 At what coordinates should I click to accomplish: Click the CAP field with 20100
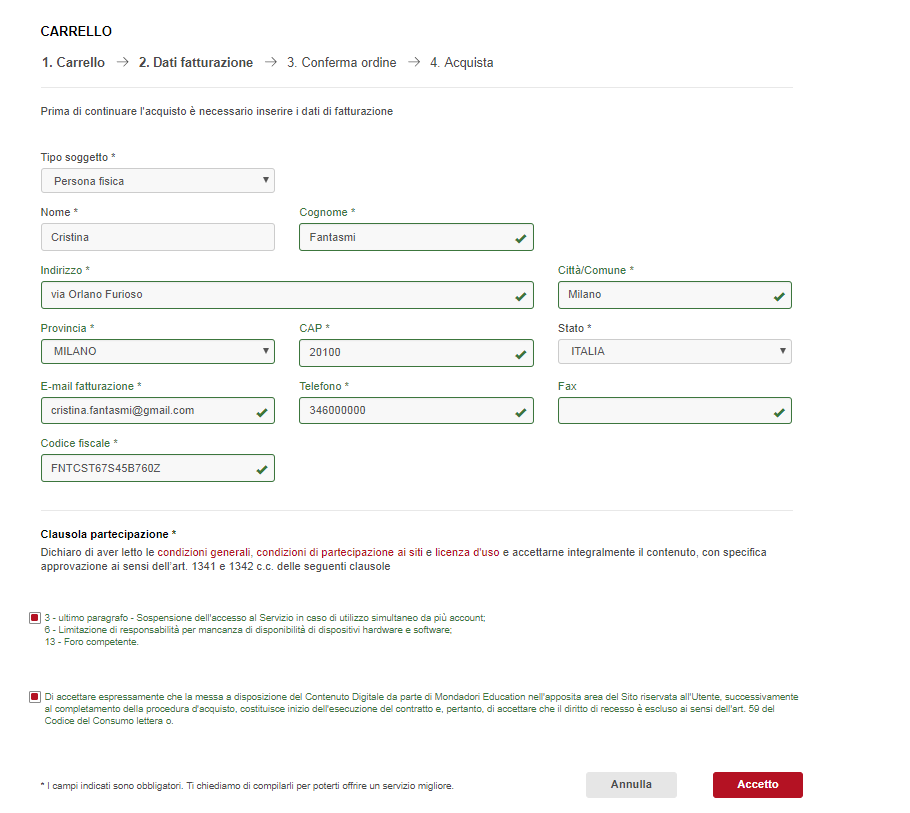[x=416, y=353]
